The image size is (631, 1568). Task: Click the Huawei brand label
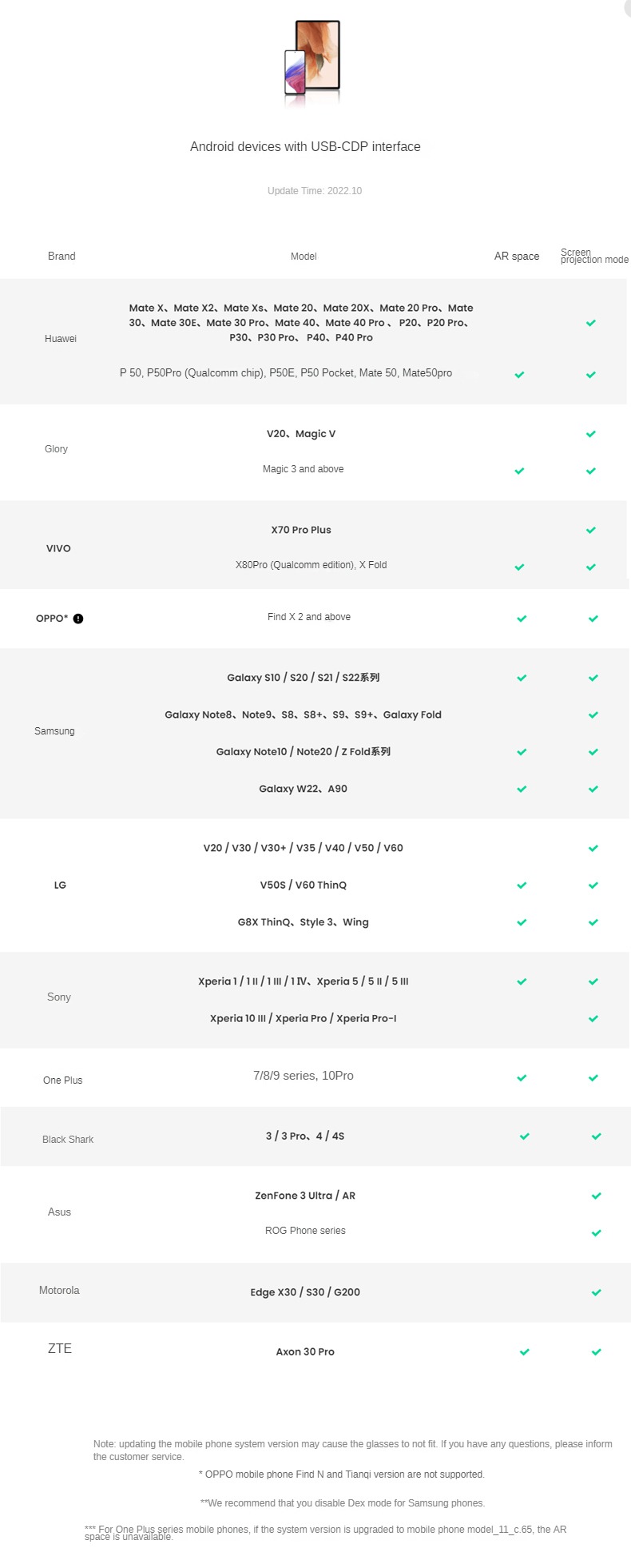point(61,339)
